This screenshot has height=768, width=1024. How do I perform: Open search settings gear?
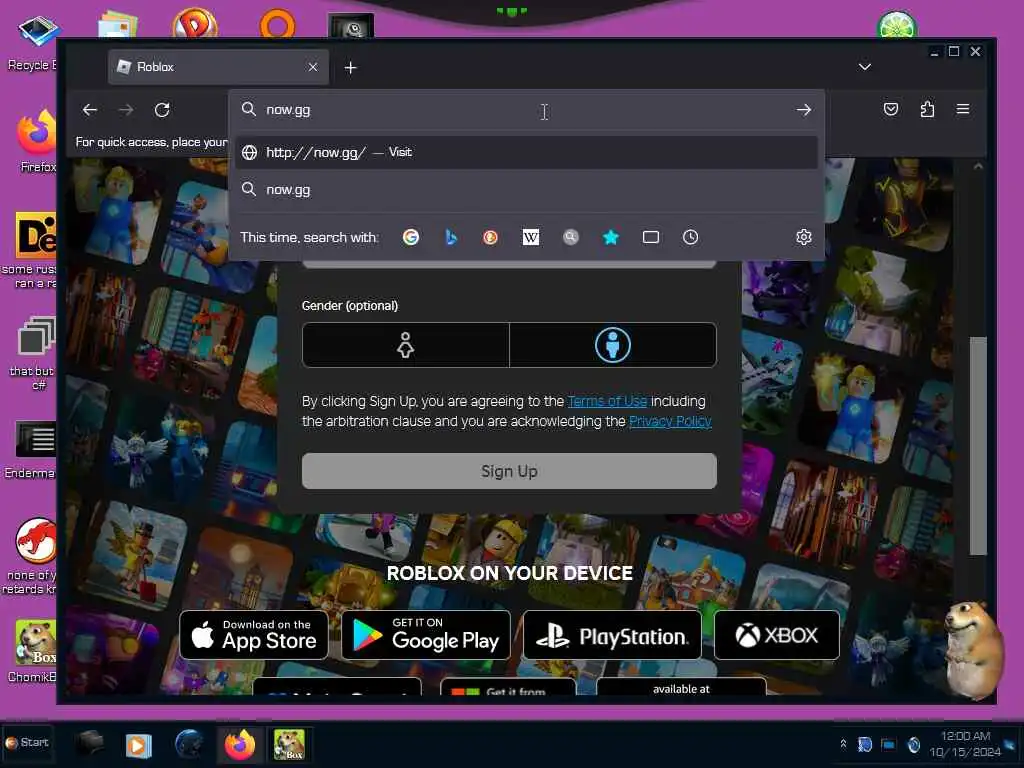pyautogui.click(x=804, y=237)
